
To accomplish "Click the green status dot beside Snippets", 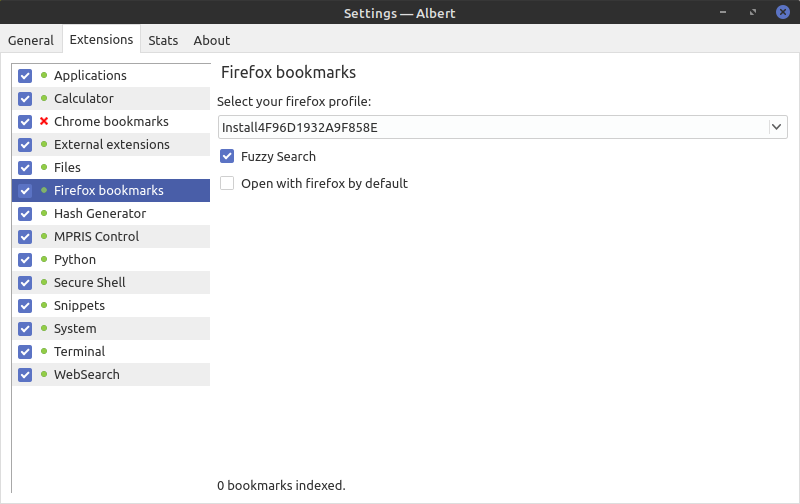I will (x=44, y=305).
